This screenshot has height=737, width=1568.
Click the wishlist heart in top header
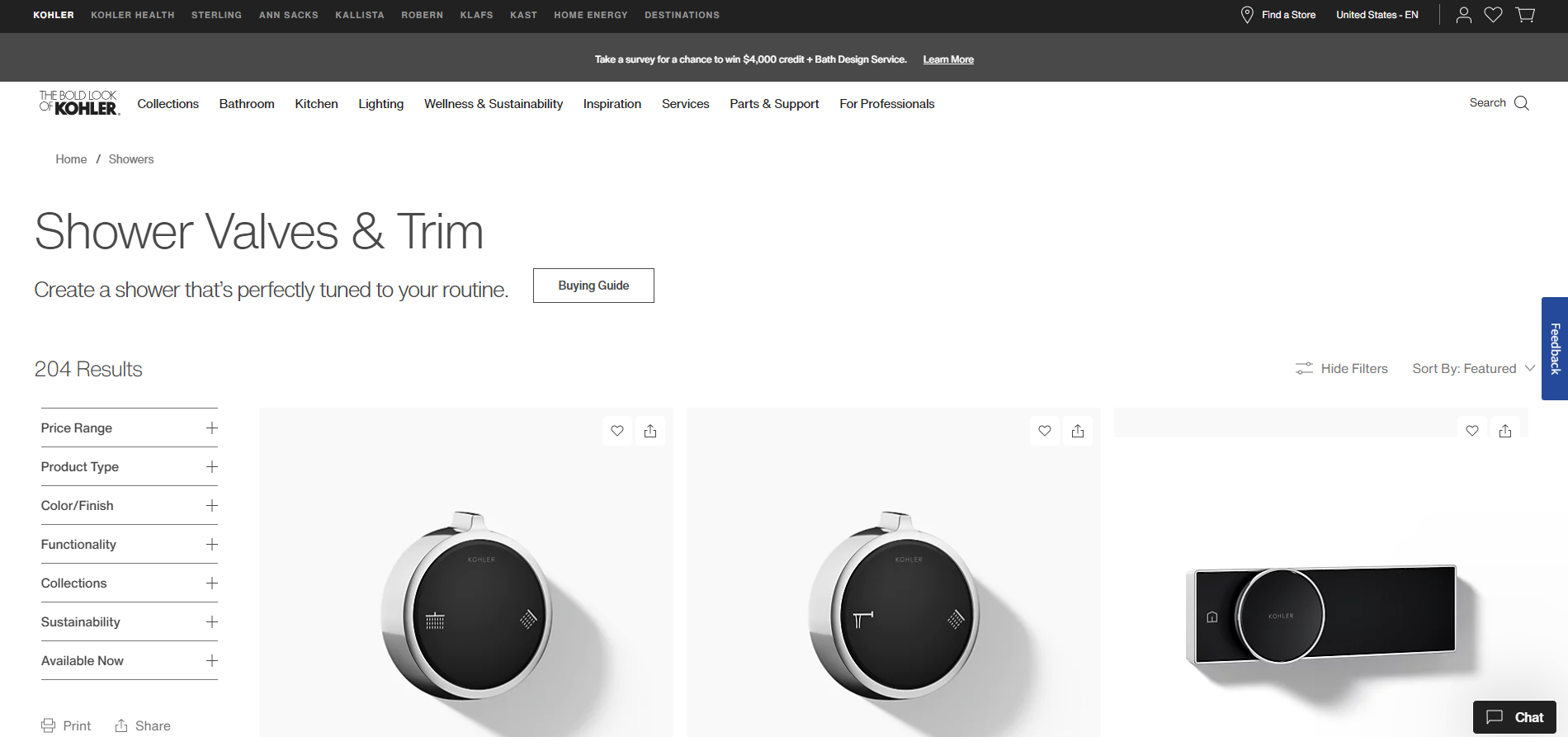click(x=1493, y=15)
